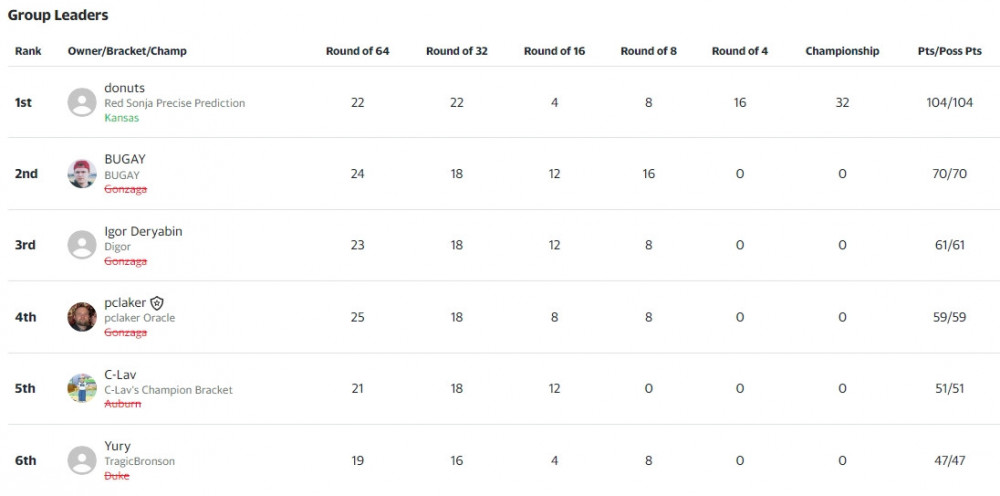The image size is (1000, 496).
Task: Click C-Lav's avatar image
Action: tap(82, 388)
